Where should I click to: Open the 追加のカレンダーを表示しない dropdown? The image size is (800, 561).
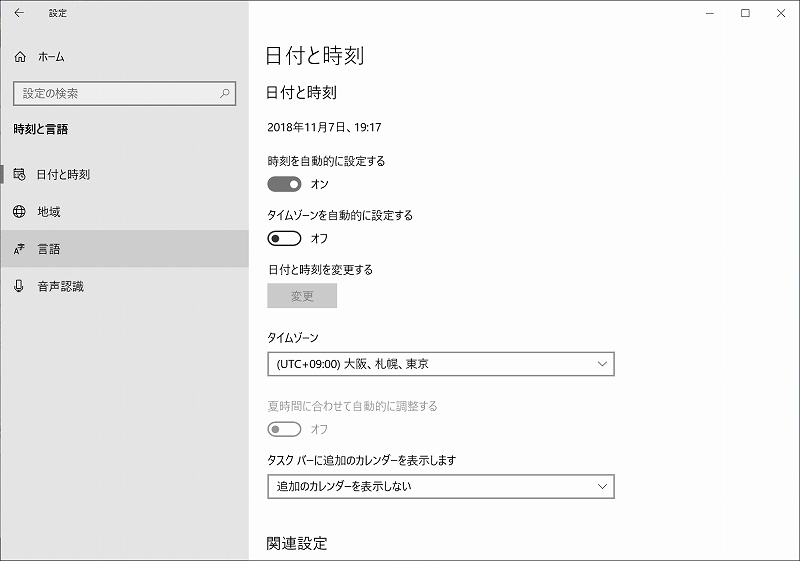coord(440,487)
